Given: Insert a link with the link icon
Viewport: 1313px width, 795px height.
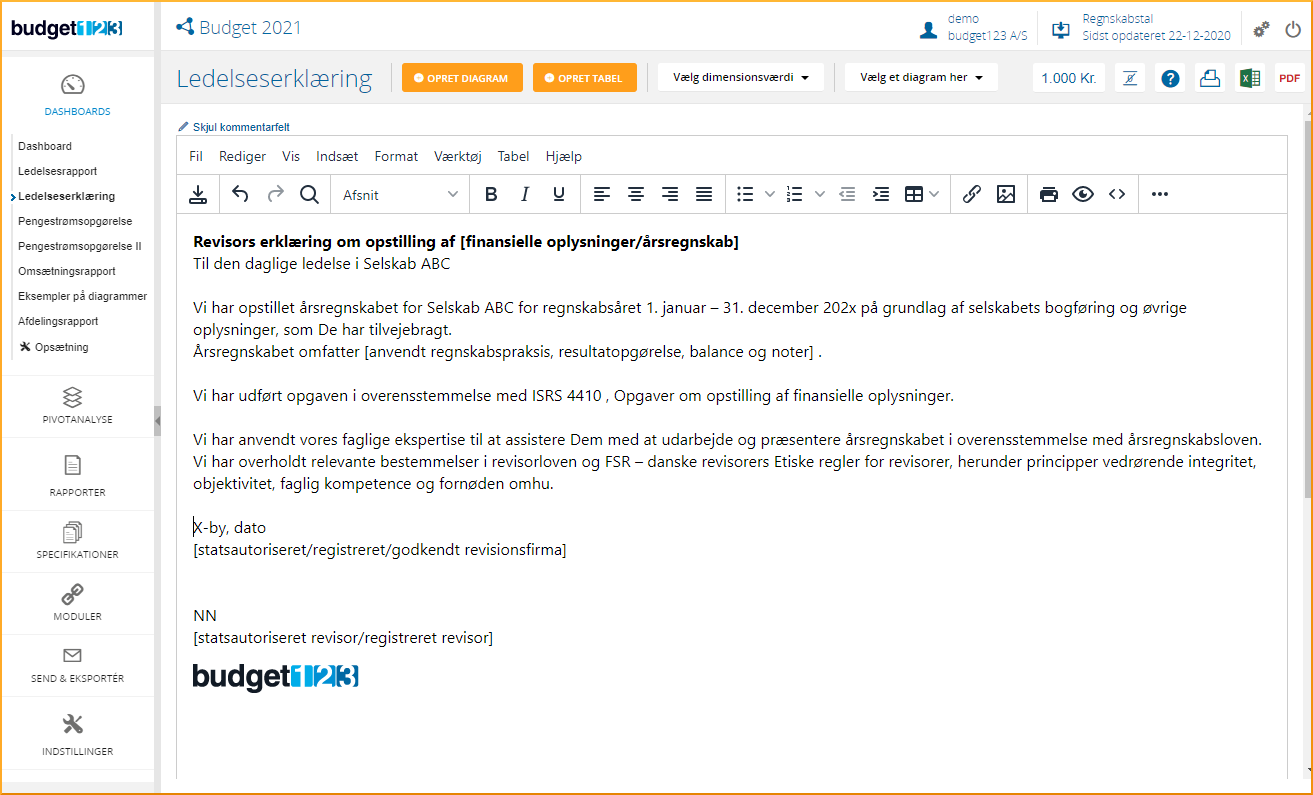Looking at the screenshot, I should (x=971, y=195).
